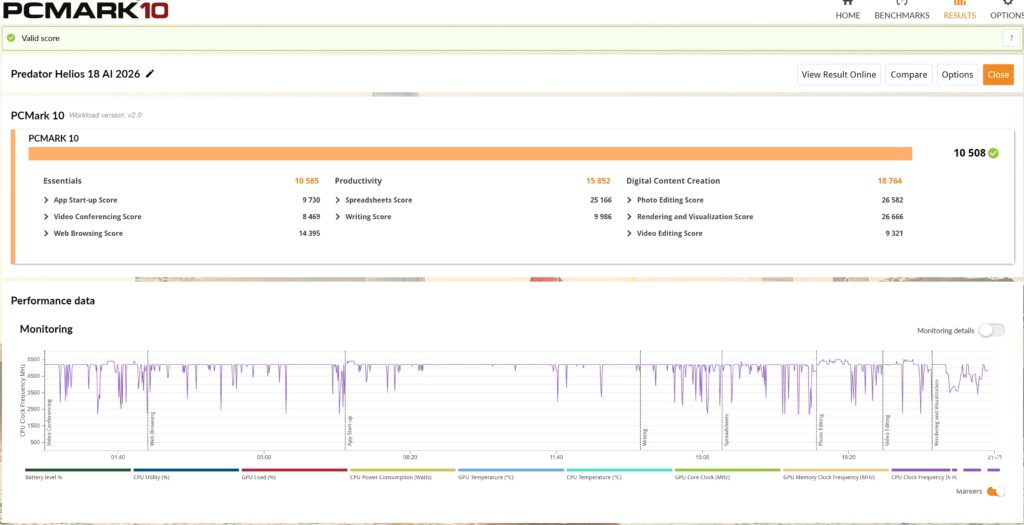
Task: Click the View Result Online button
Action: coord(839,74)
